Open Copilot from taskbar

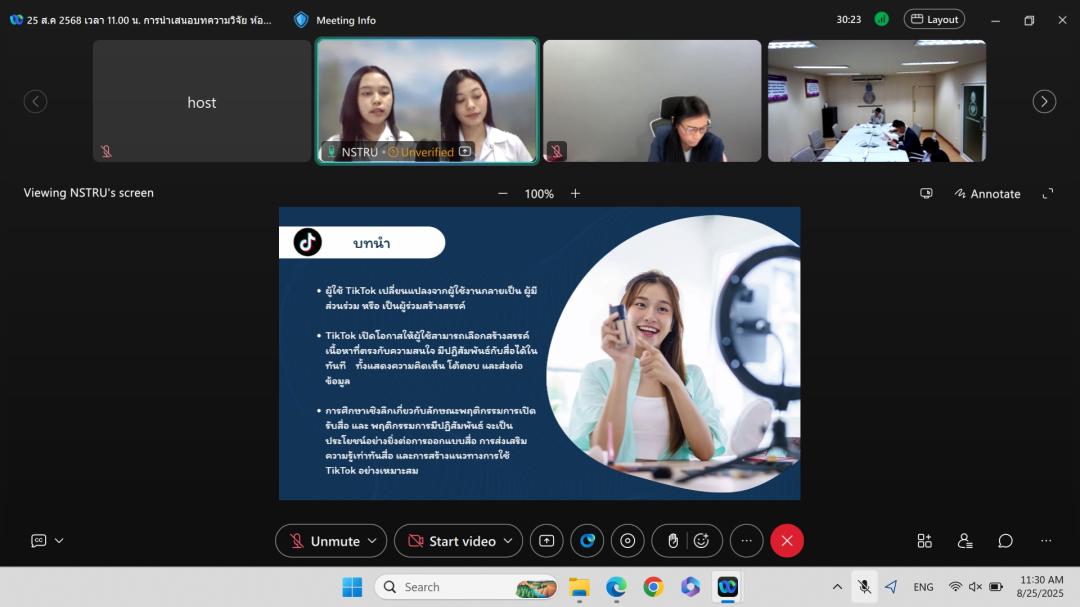(x=691, y=587)
